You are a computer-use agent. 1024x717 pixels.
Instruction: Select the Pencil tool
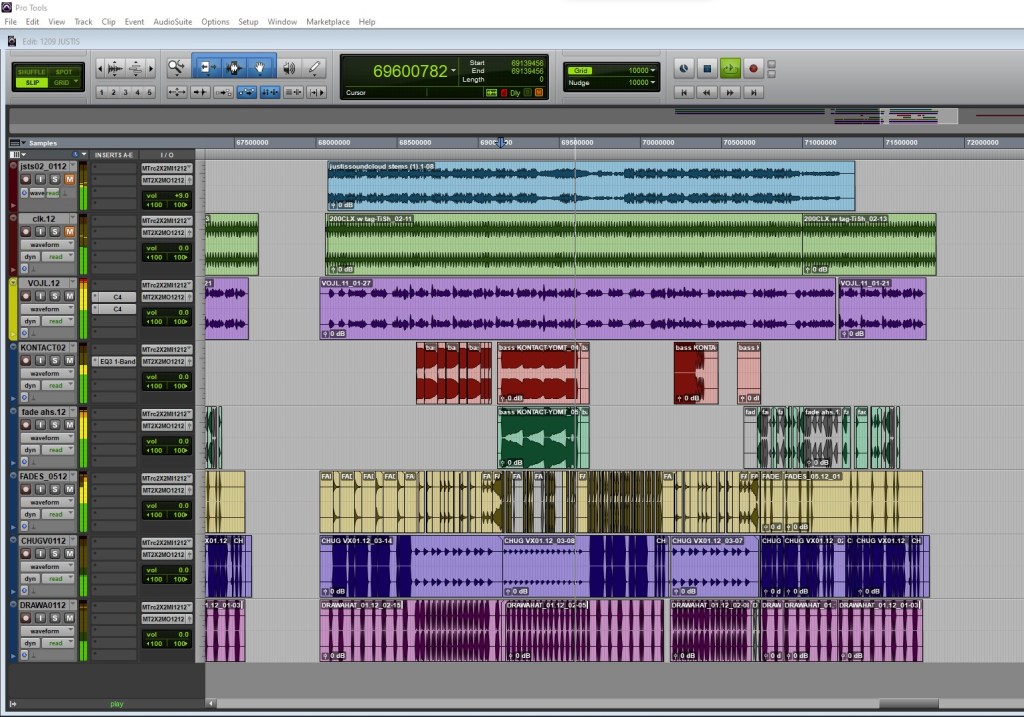tap(315, 68)
